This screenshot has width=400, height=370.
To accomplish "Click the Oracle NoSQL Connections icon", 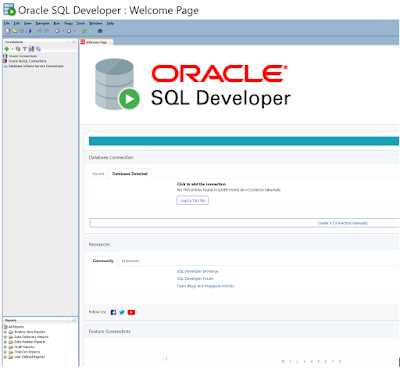I will (5, 61).
